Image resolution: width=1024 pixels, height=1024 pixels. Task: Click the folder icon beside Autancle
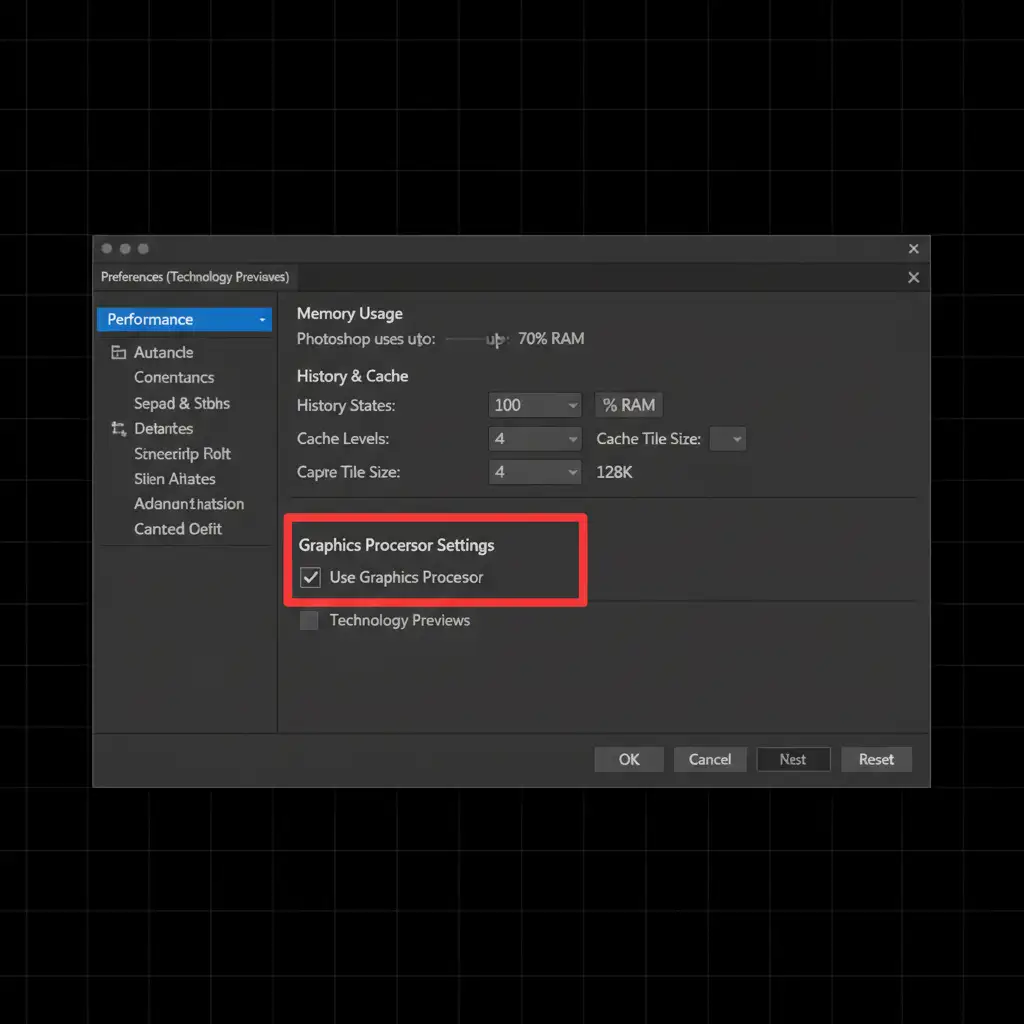(118, 353)
